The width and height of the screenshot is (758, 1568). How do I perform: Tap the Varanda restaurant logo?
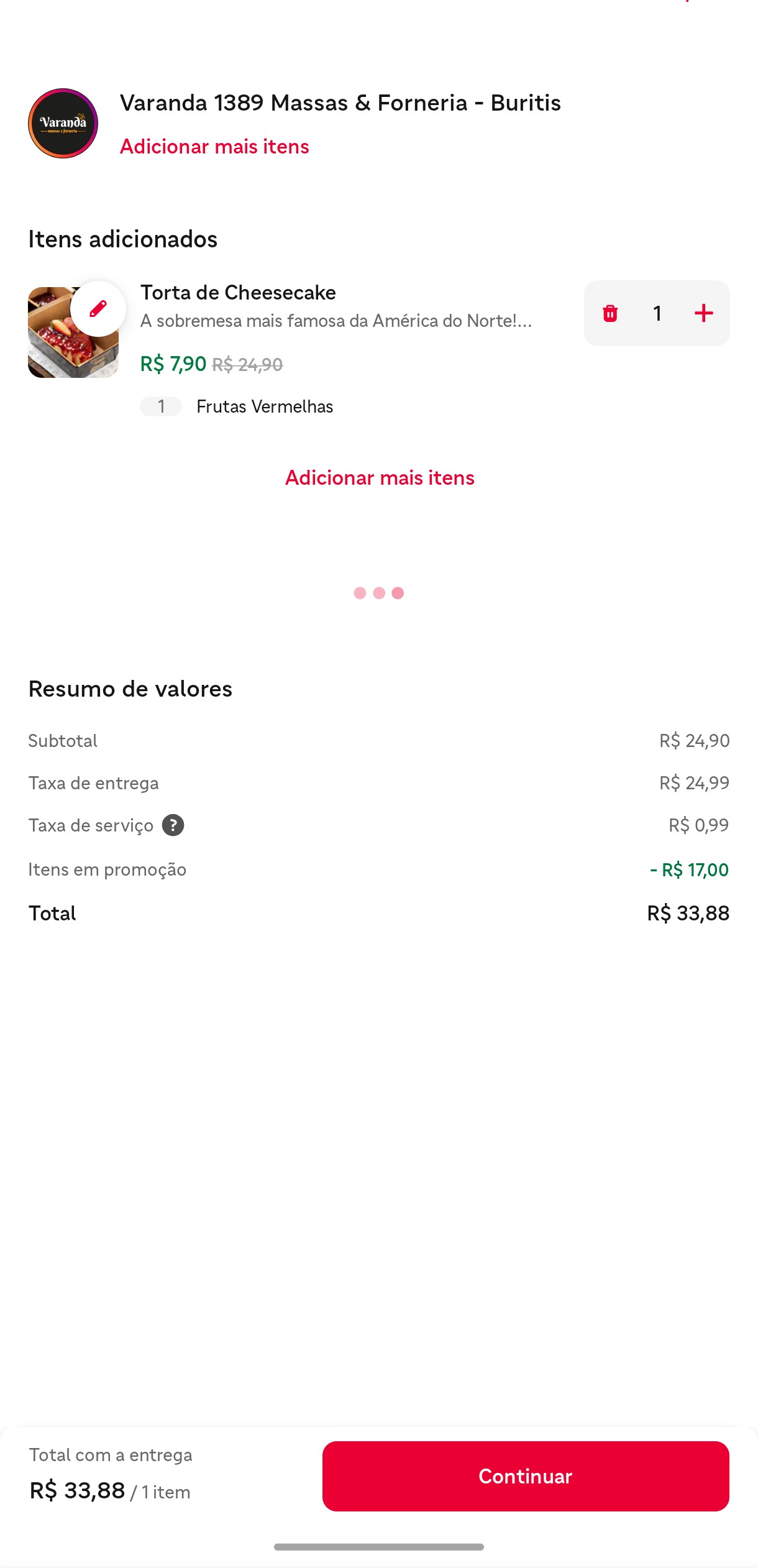point(63,123)
